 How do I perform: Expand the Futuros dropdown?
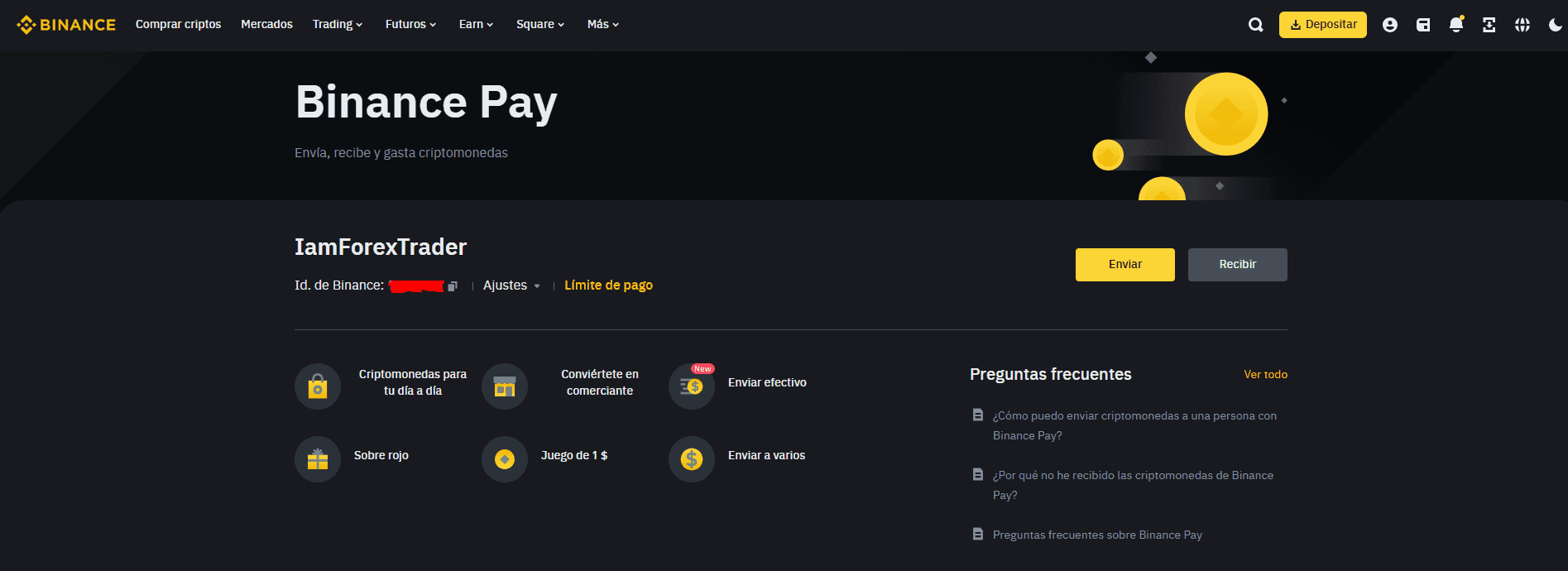point(410,25)
